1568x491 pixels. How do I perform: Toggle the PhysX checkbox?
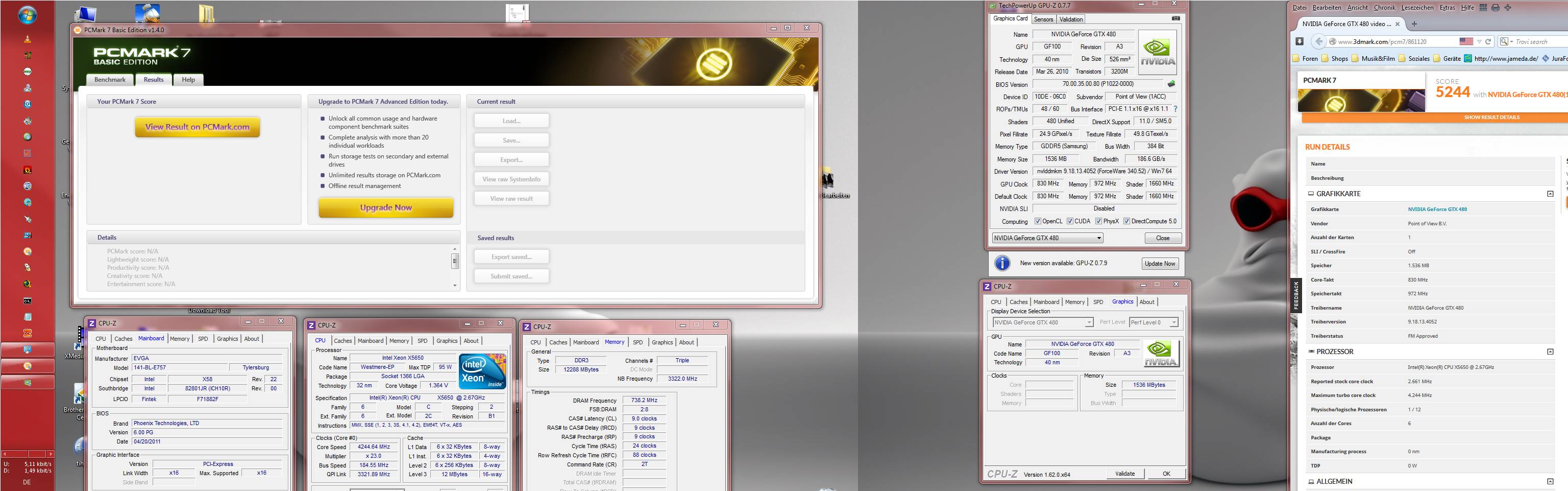click(x=1098, y=221)
